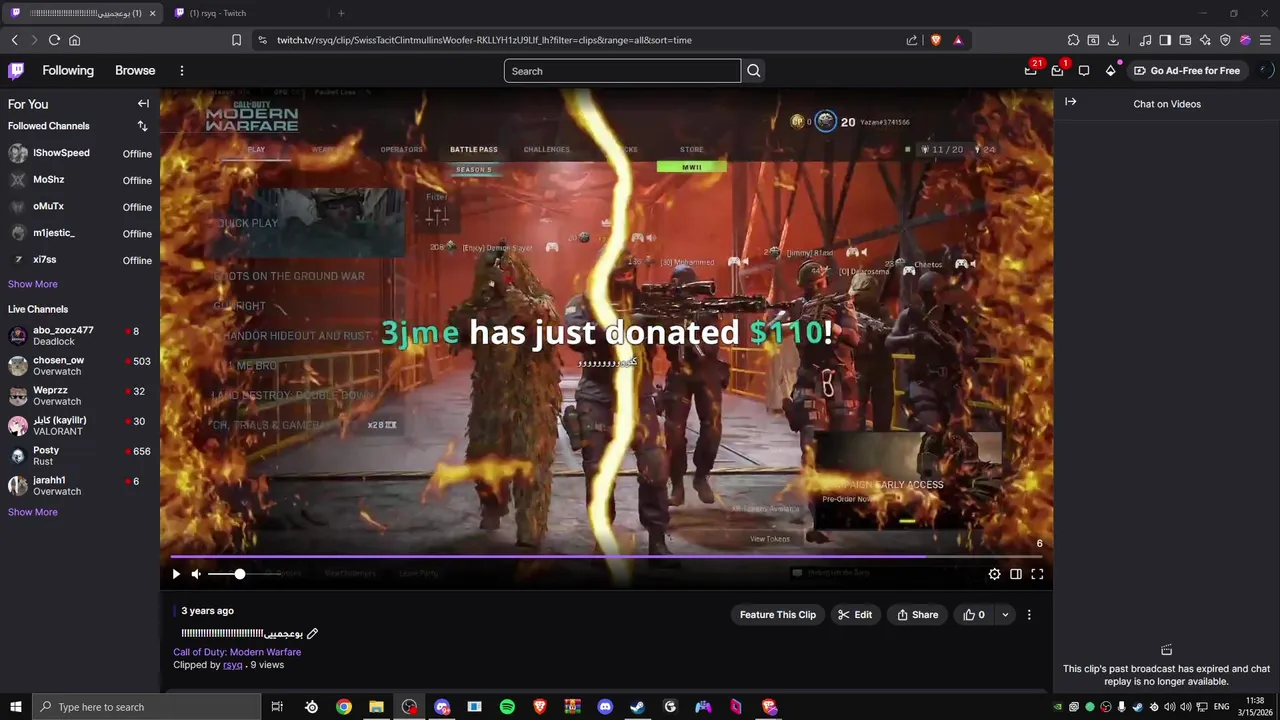Screen dimensions: 1280x720
Task: Toggle theatre mode
Action: click(x=1016, y=574)
